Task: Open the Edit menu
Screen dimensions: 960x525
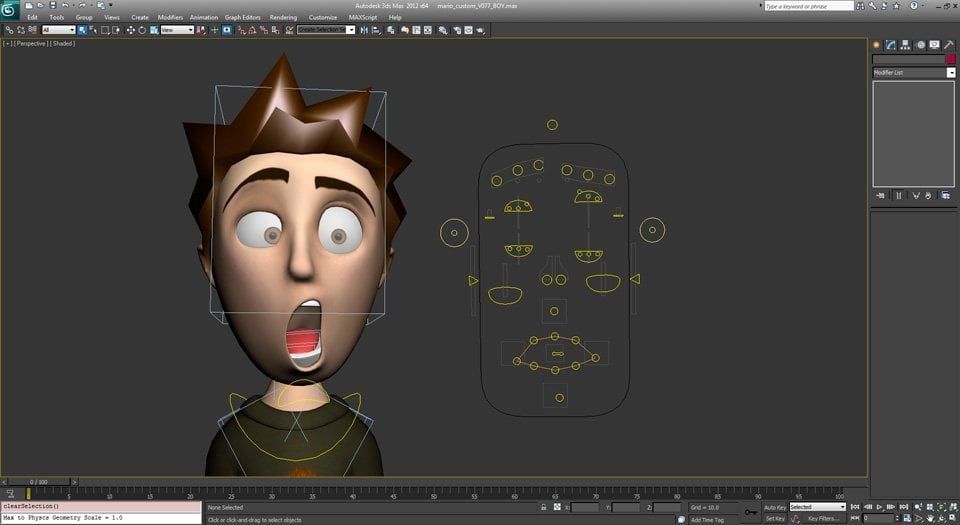Action: (x=32, y=17)
